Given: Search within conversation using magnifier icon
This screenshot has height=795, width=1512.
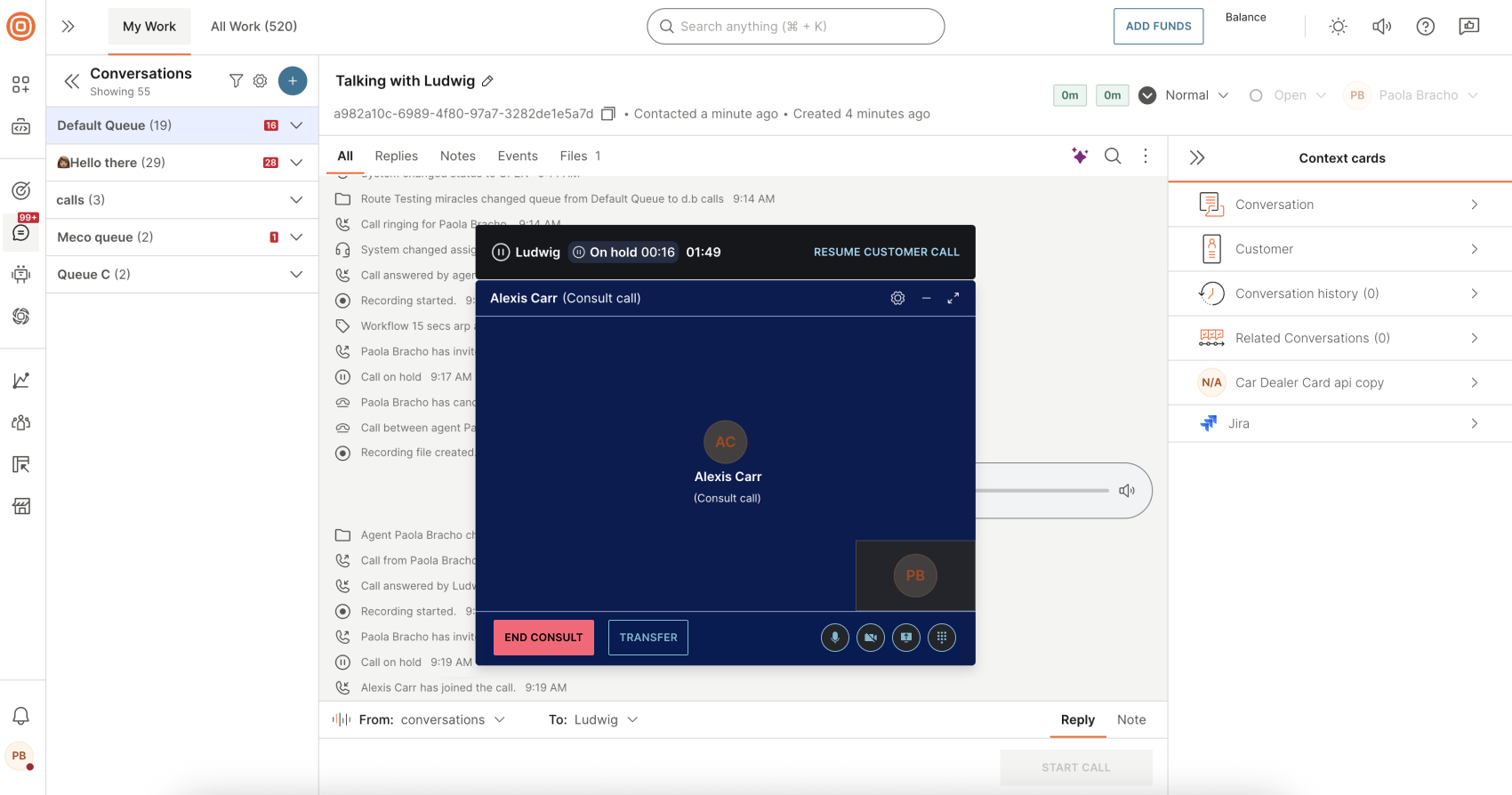Looking at the screenshot, I should click(1112, 157).
